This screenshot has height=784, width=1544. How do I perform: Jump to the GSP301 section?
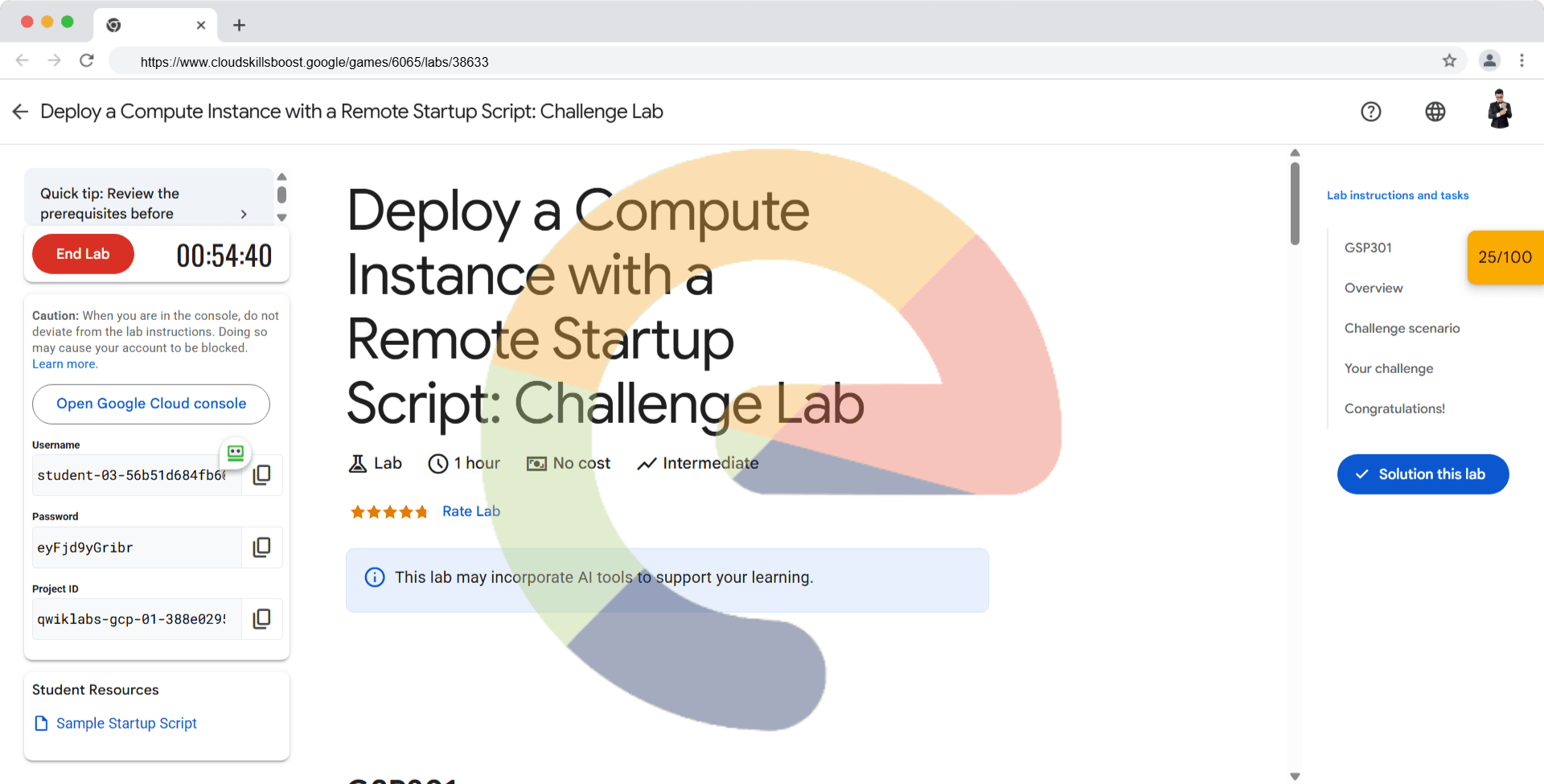tap(1368, 248)
